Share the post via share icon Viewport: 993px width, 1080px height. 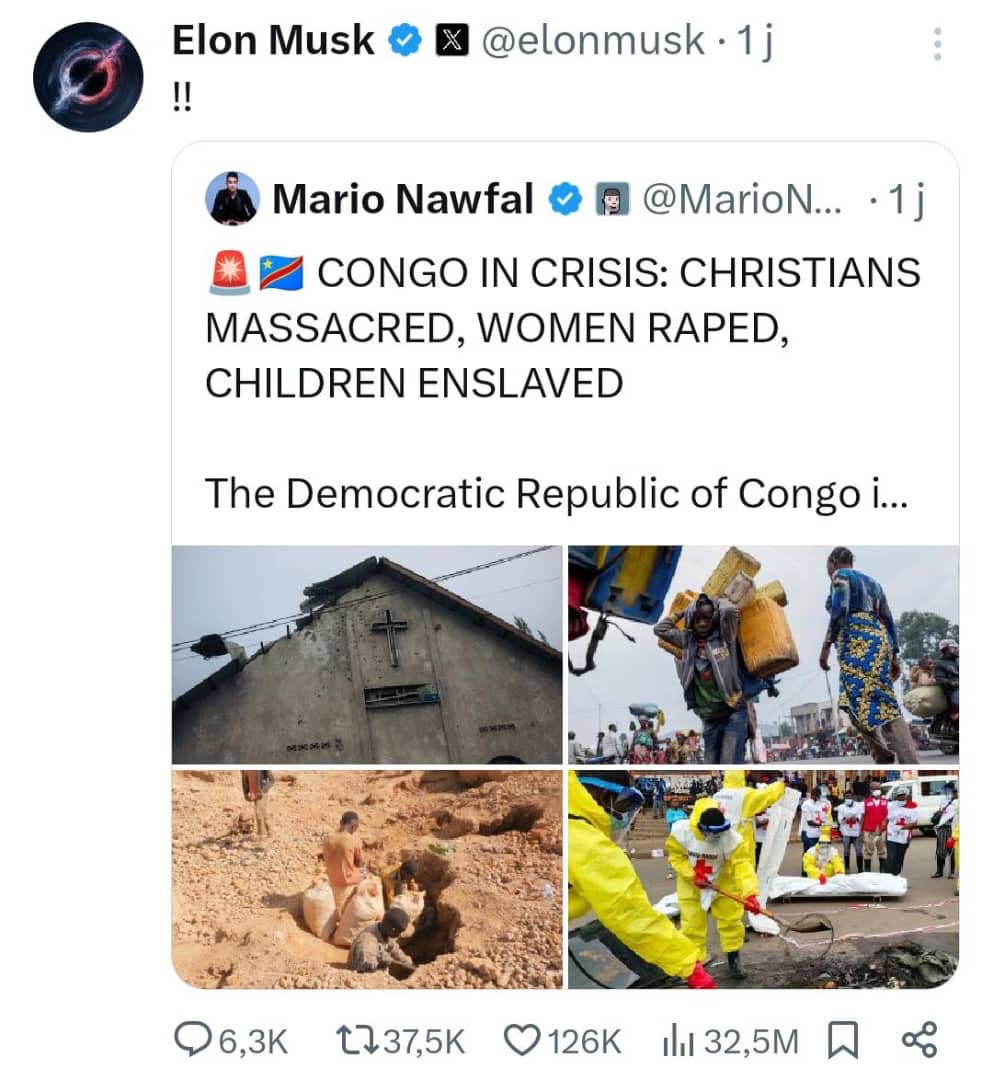tap(920, 1040)
